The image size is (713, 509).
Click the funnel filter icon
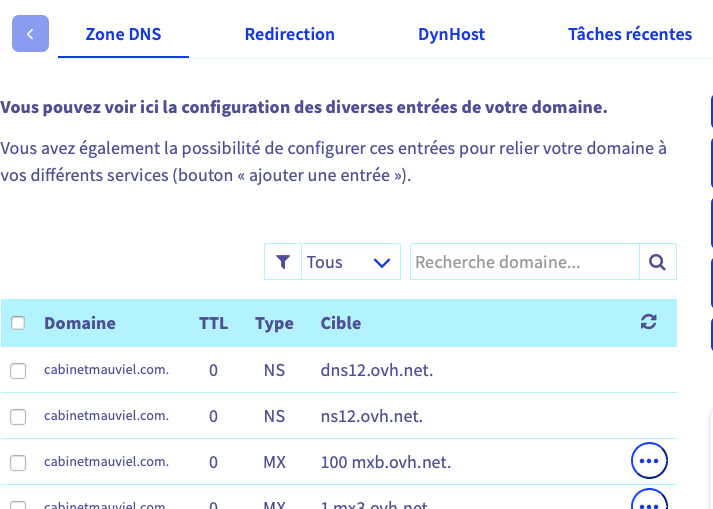coord(283,262)
